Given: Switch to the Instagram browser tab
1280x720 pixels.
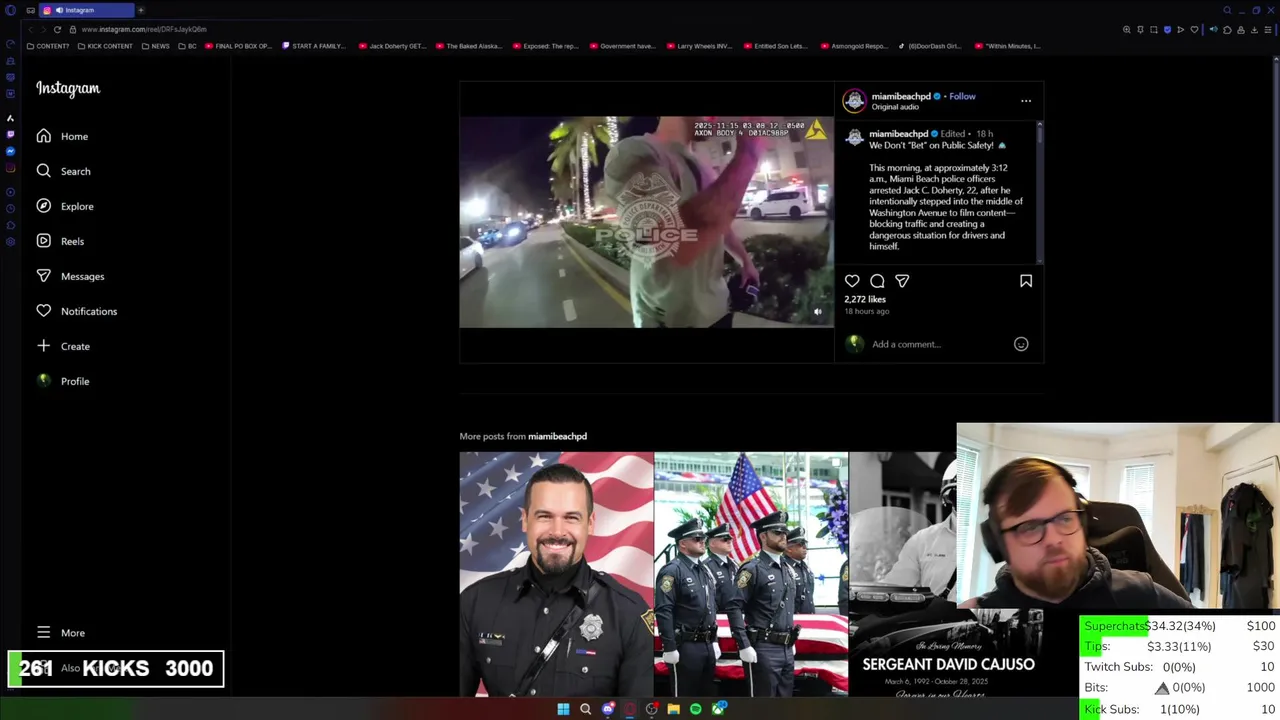Looking at the screenshot, I should click(x=86, y=10).
